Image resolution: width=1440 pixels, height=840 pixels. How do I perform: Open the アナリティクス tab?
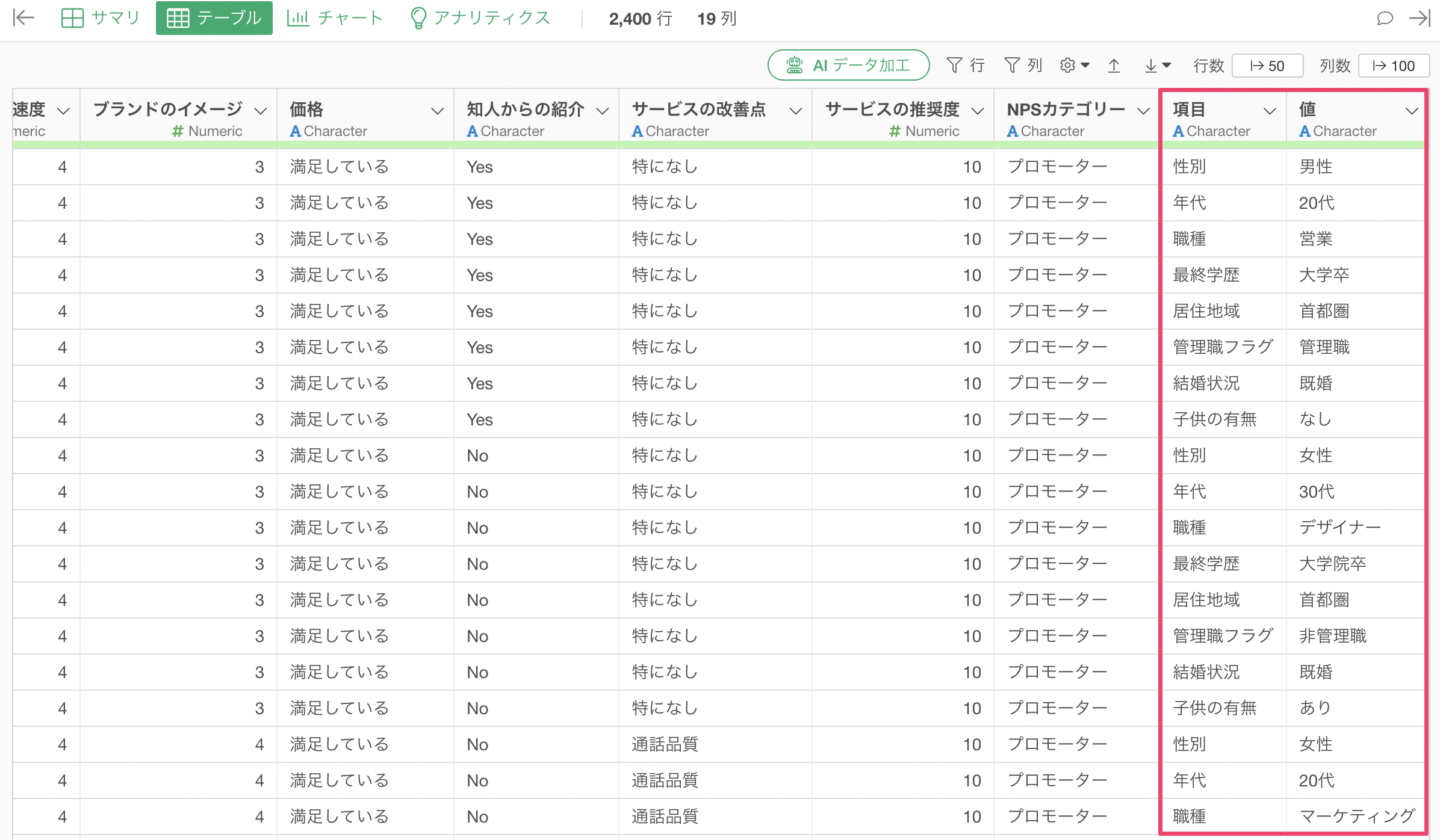click(x=480, y=18)
